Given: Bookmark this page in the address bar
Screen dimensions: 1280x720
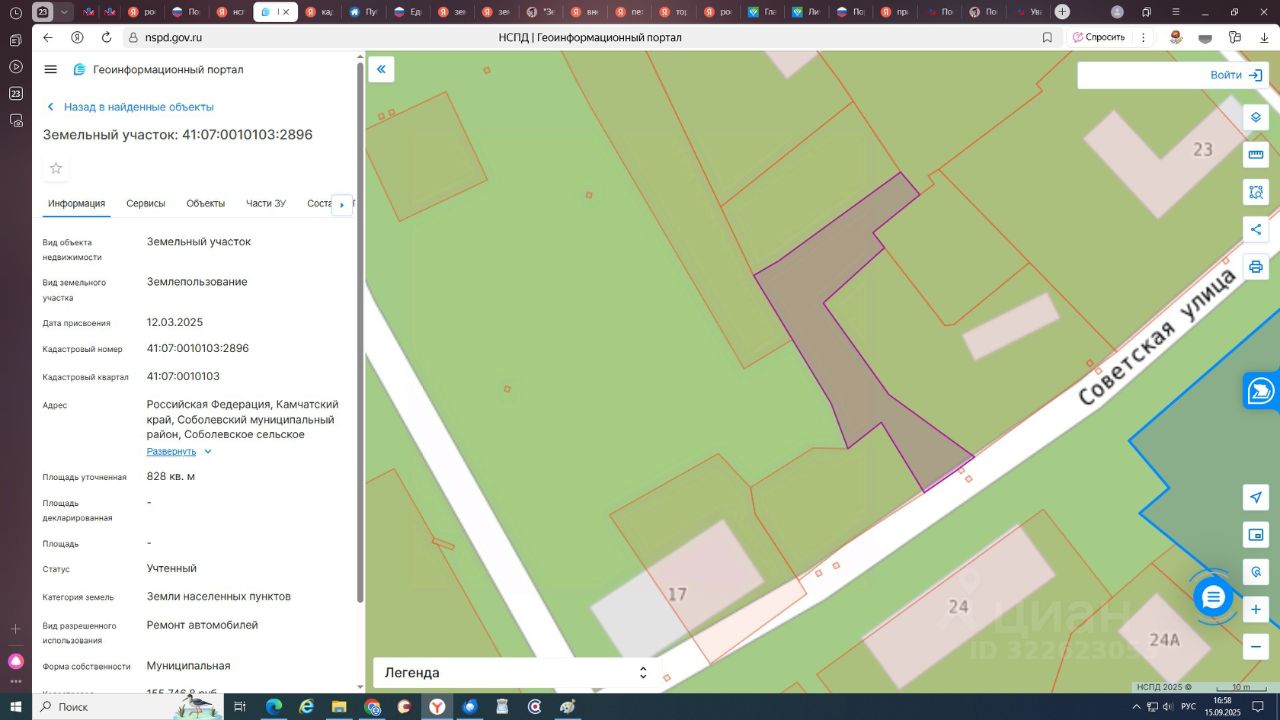Looking at the screenshot, I should [1047, 37].
